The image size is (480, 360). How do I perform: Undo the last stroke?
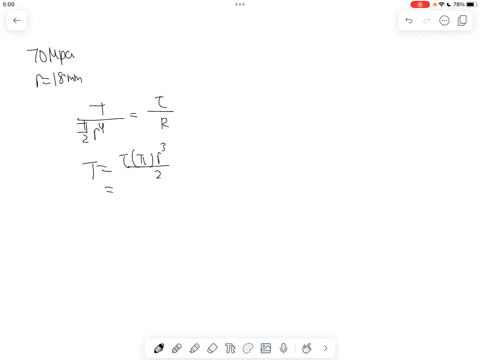[x=409, y=21]
